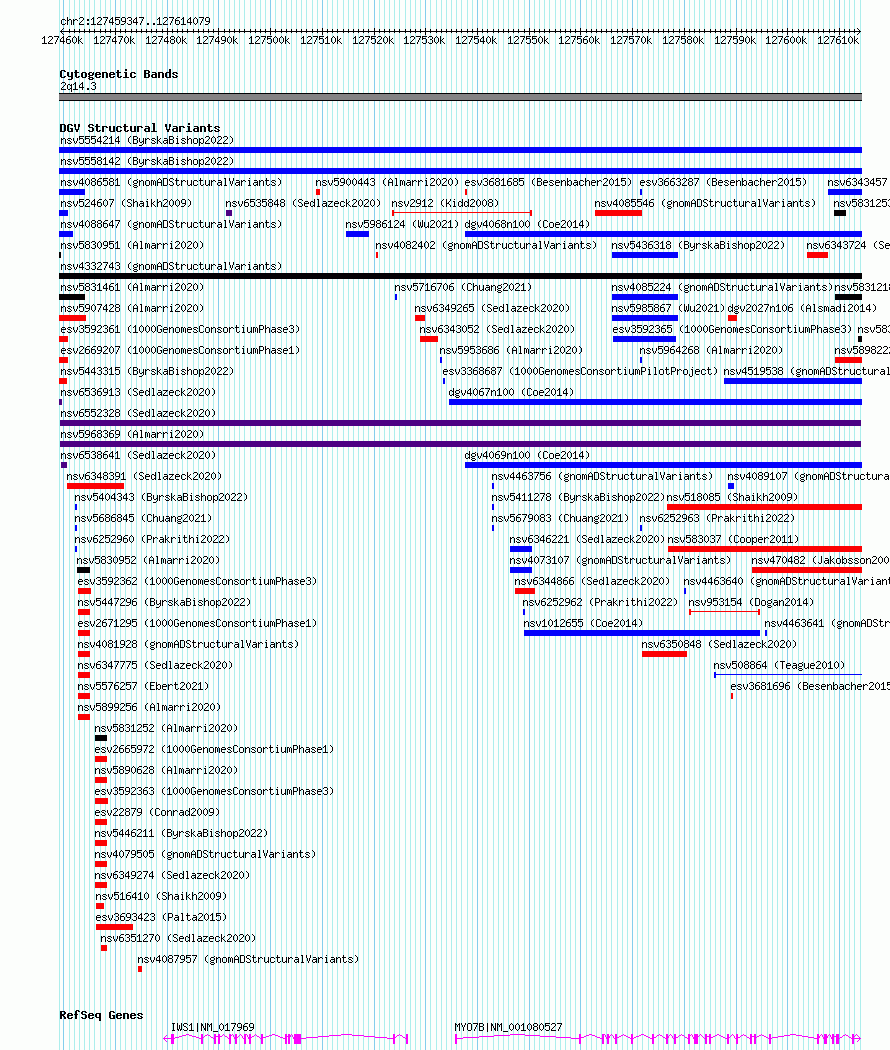The width and height of the screenshot is (890, 1050).
Task: Click the nsv5554214 (ByrskaBishop2022) variant label
Action: click(147, 141)
